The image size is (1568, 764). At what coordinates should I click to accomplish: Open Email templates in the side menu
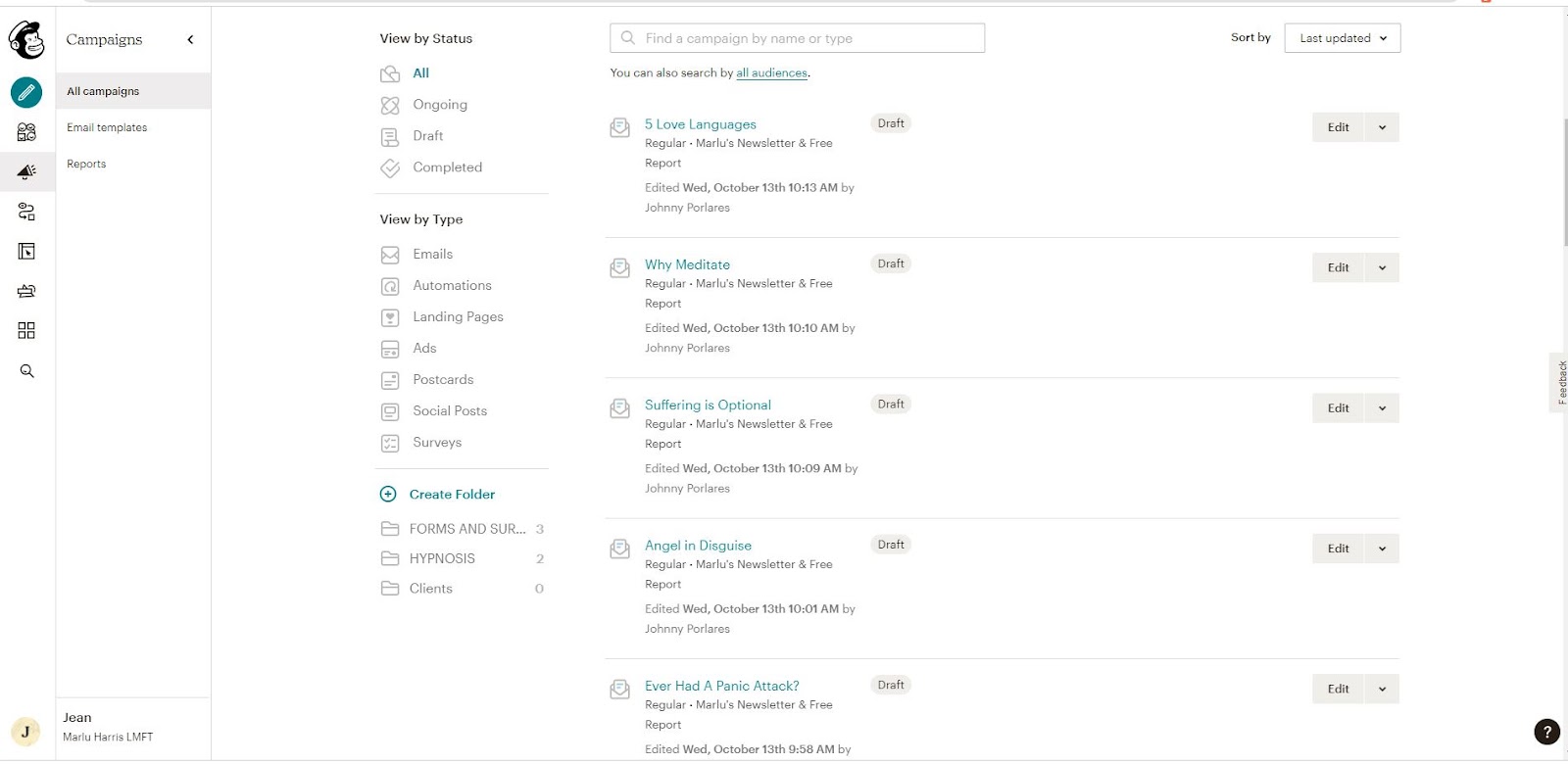107,127
